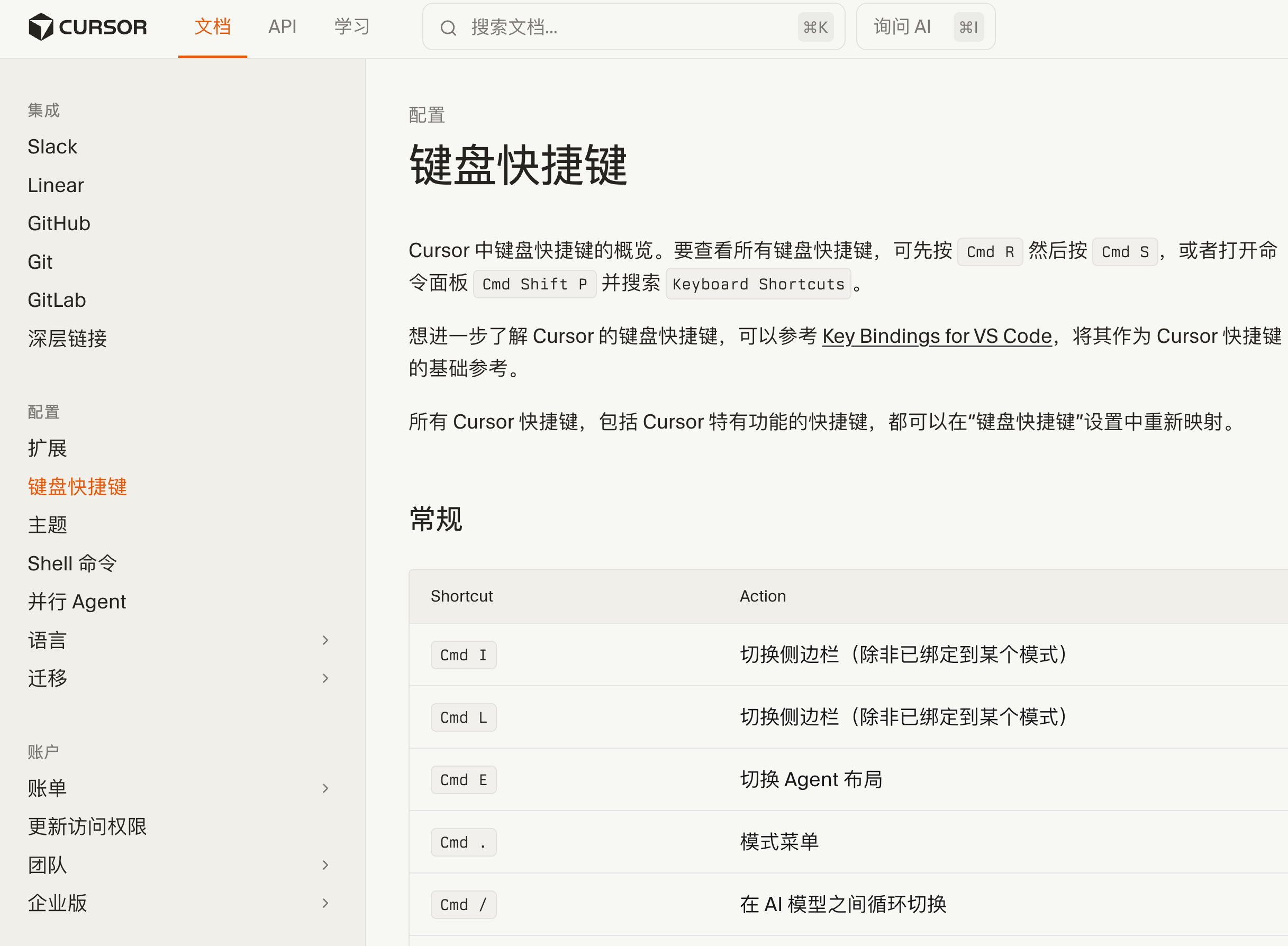Open the 深层链接 sidebar item
The width and height of the screenshot is (1288, 946).
click(67, 339)
